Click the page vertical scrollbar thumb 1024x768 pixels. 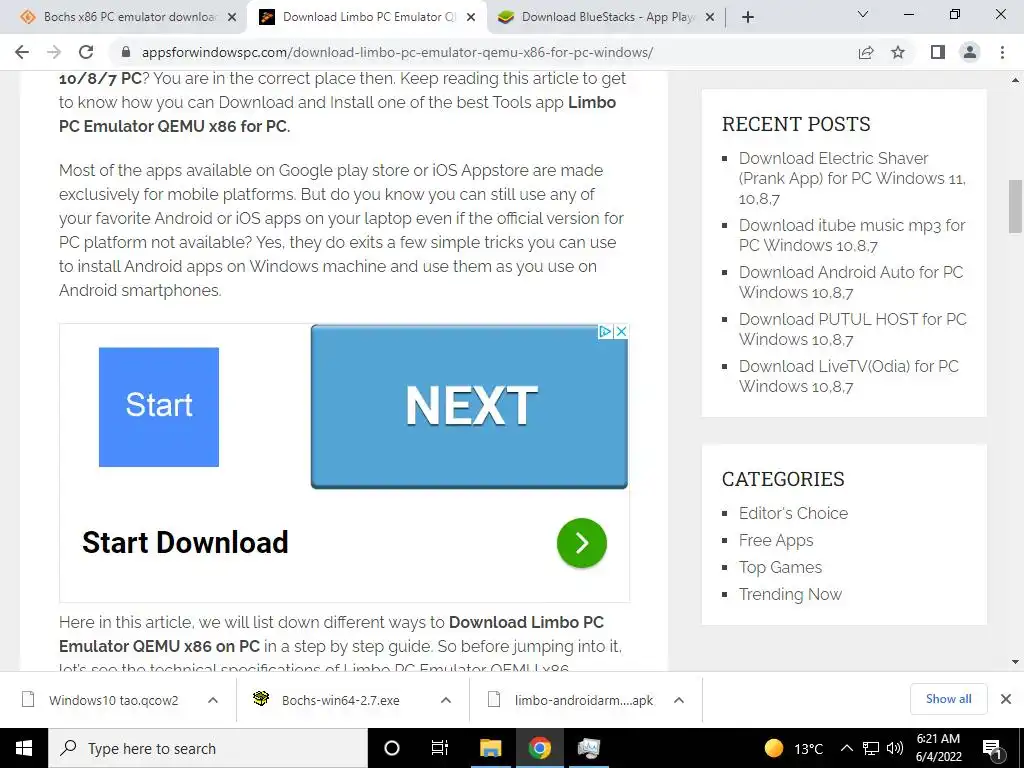tap(1015, 206)
